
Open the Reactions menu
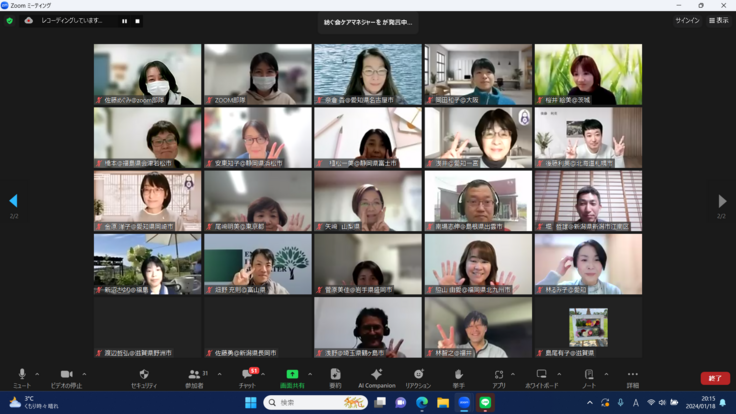click(418, 376)
